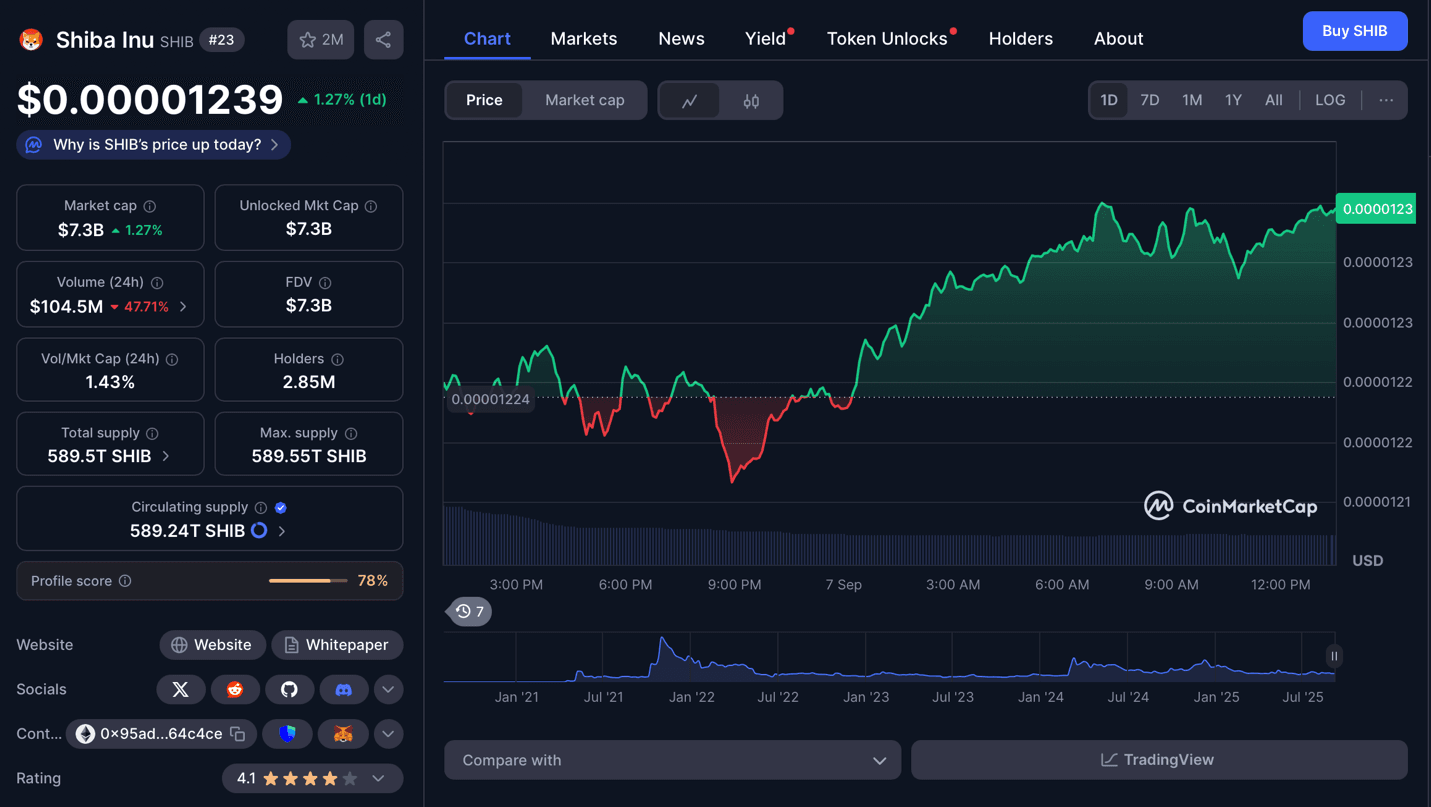Image resolution: width=1431 pixels, height=807 pixels.
Task: Switch to the Token Unlocks tab
Action: tap(888, 38)
